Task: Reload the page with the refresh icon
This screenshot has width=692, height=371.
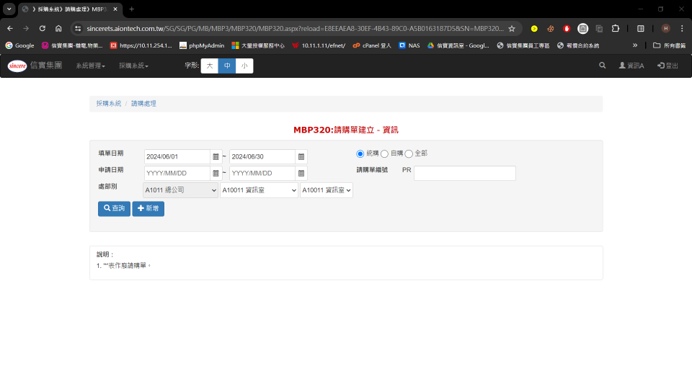Action: click(42, 28)
